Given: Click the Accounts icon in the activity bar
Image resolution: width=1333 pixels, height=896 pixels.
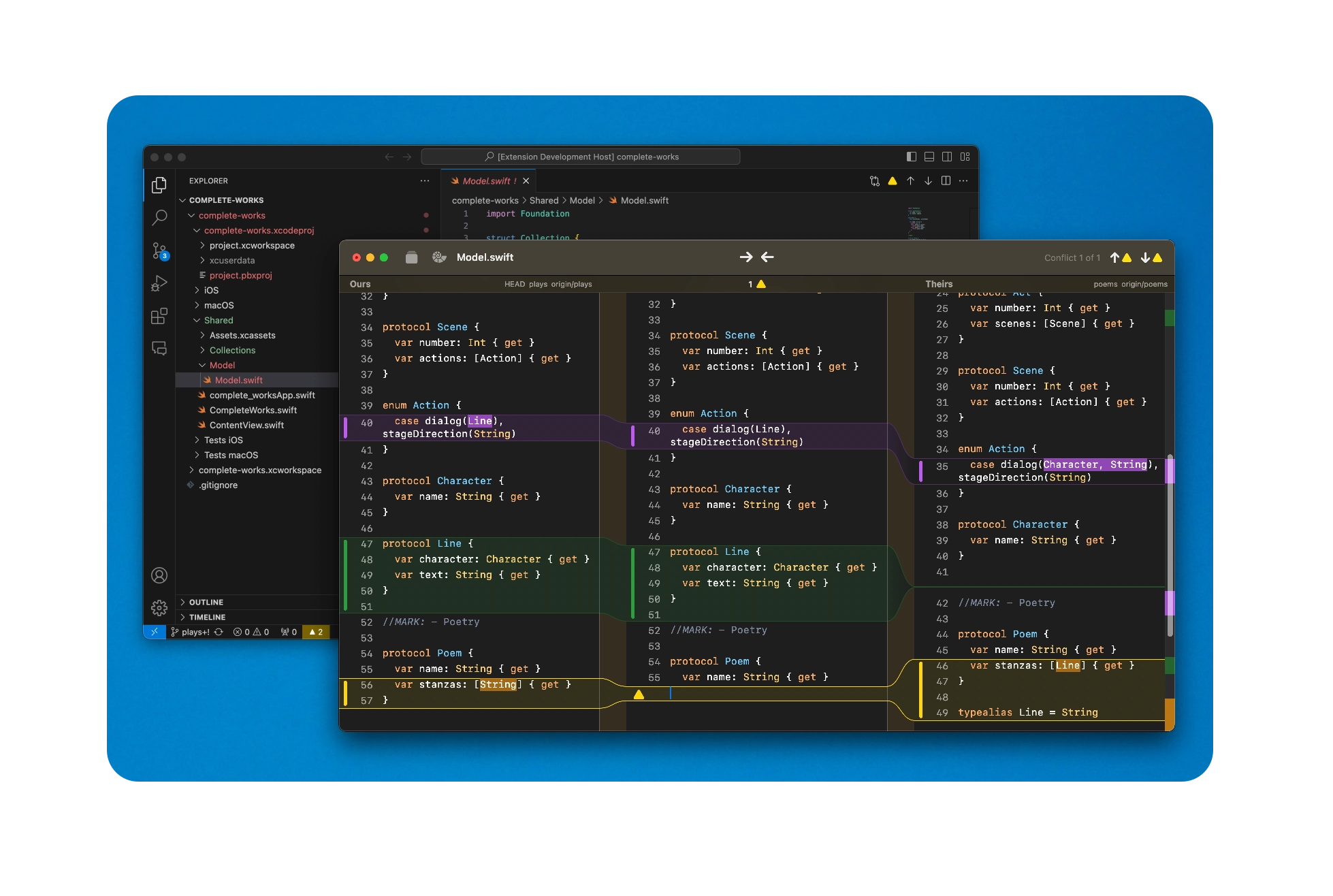Looking at the screenshot, I should 159,576.
